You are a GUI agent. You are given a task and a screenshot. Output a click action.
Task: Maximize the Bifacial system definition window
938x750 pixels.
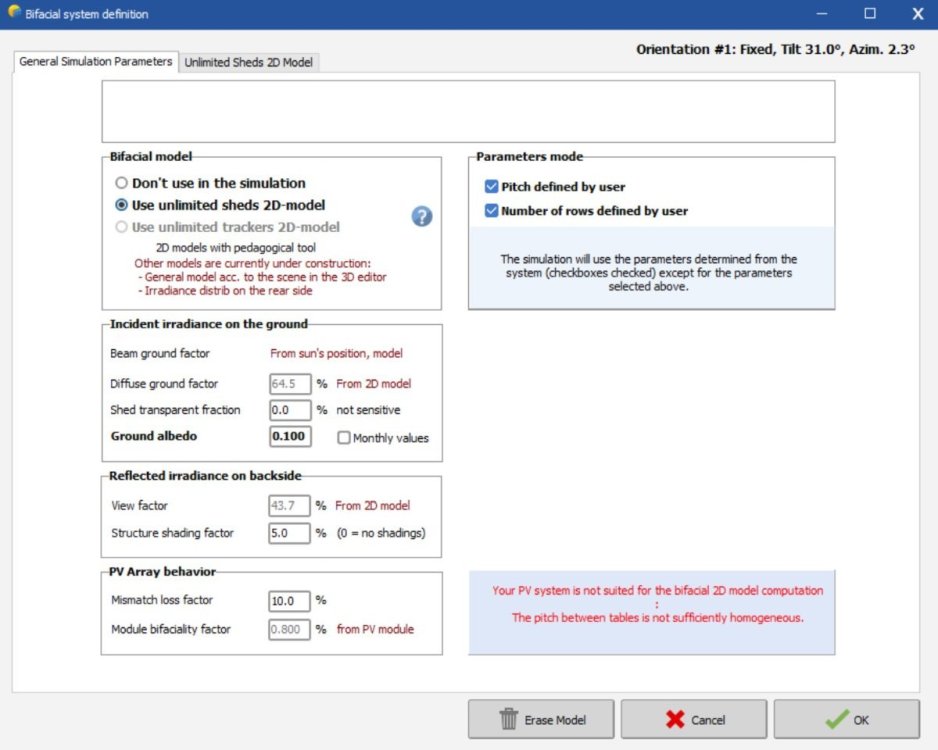click(870, 14)
